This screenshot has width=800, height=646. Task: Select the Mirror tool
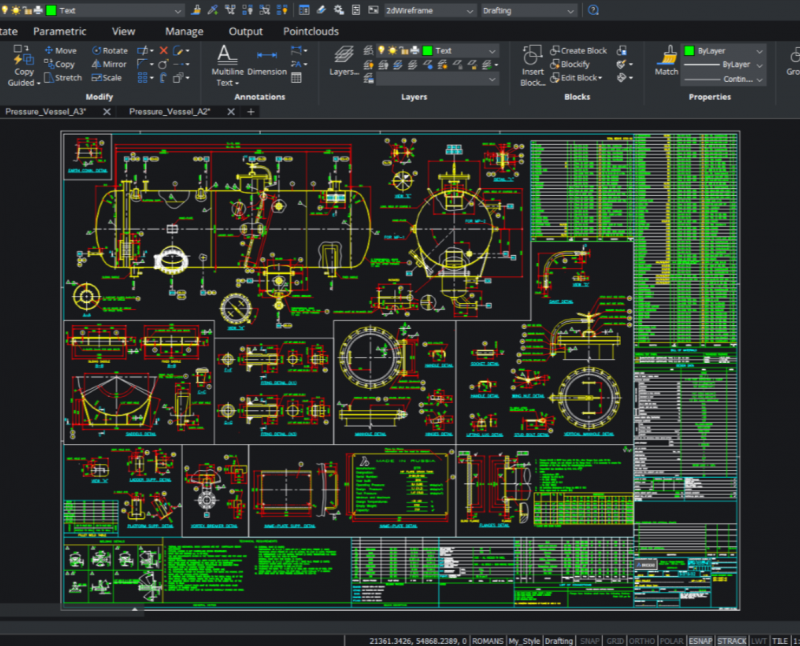coord(109,64)
